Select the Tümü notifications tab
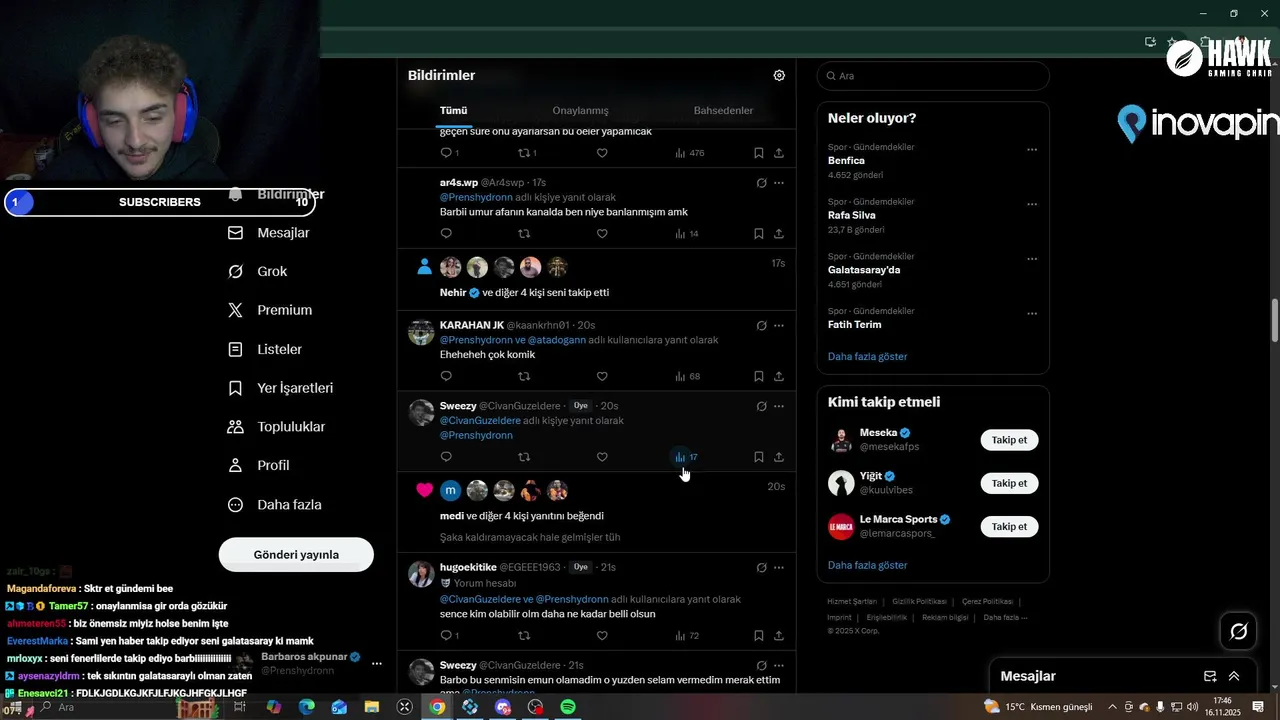The image size is (1280, 720). tap(453, 110)
